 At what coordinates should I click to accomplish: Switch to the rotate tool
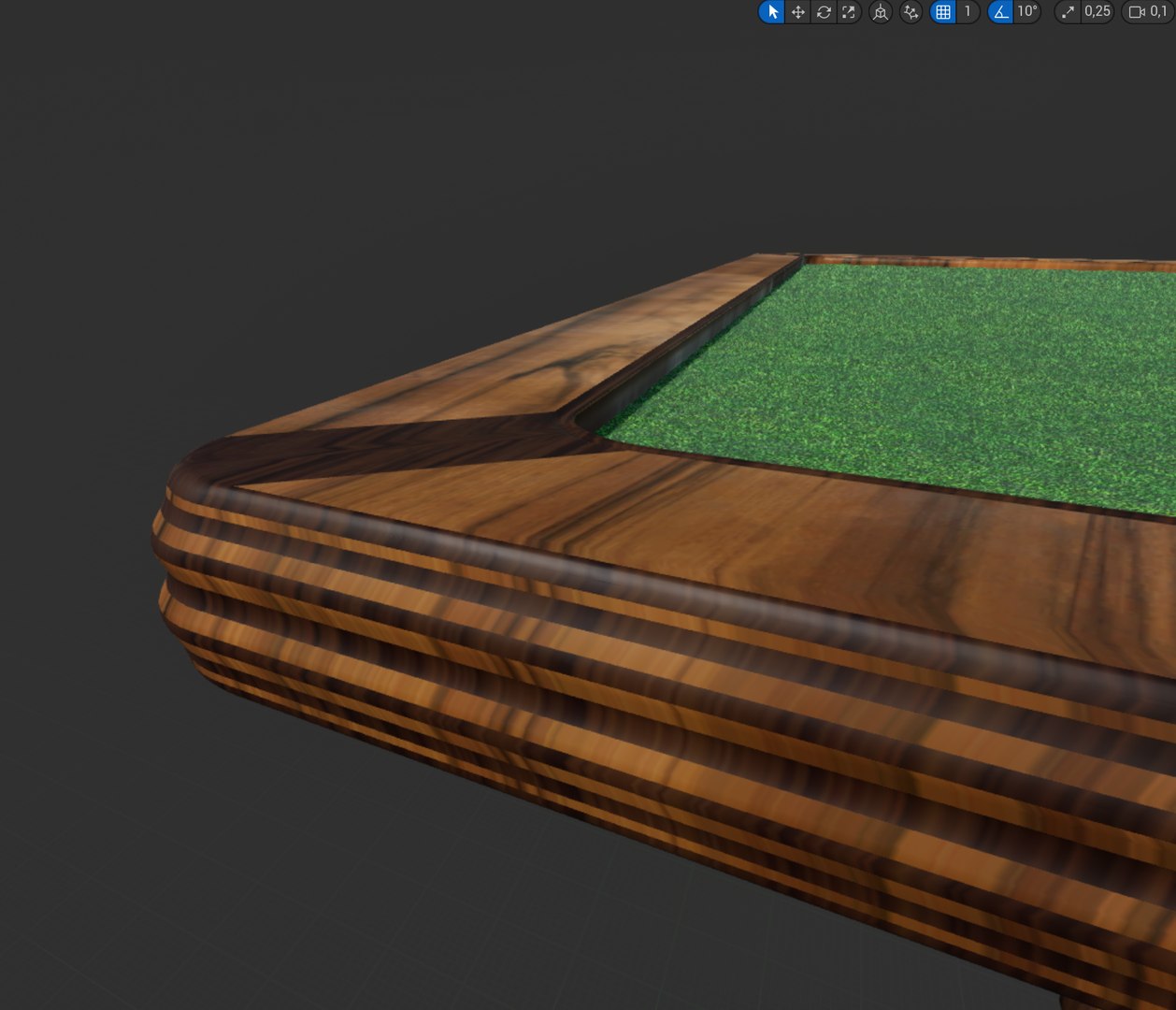tap(823, 12)
